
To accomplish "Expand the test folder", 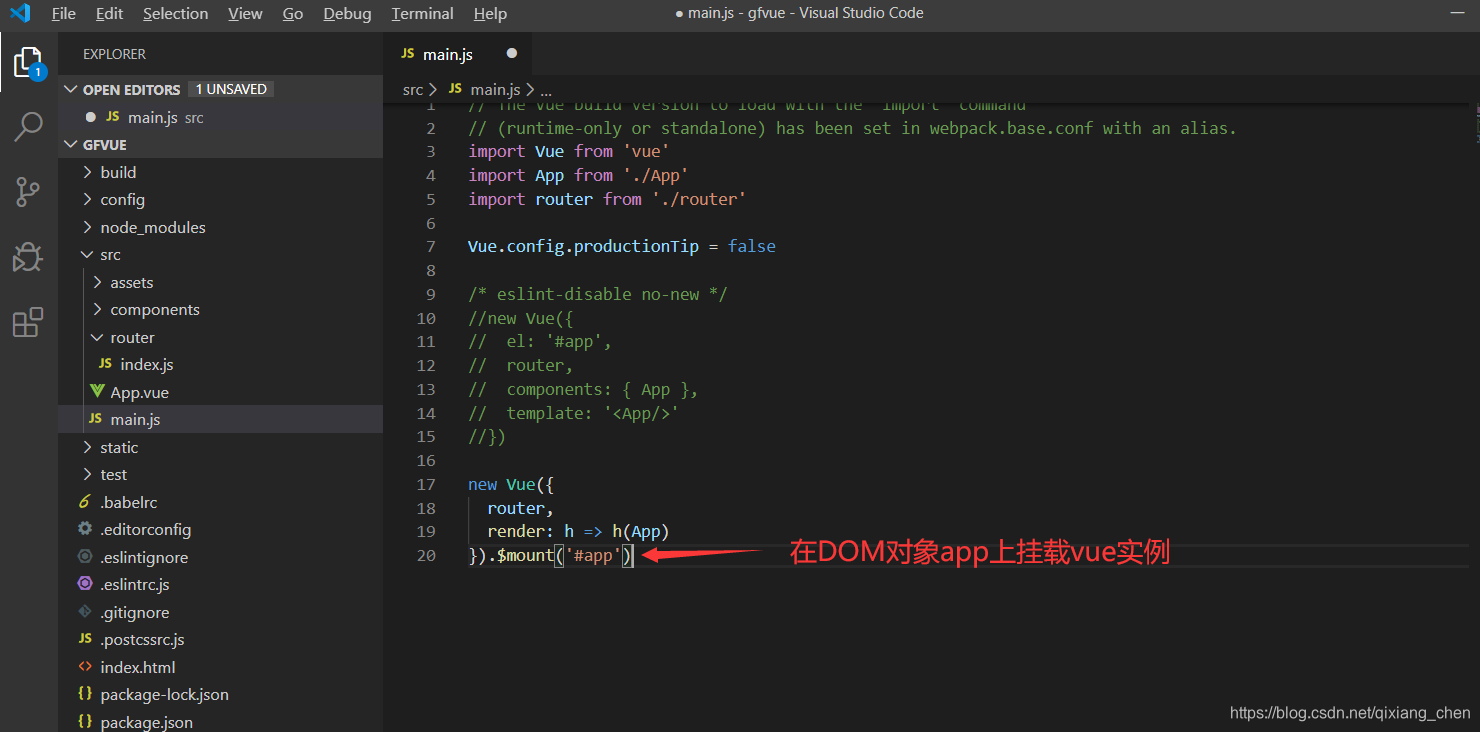I will point(220,474).
